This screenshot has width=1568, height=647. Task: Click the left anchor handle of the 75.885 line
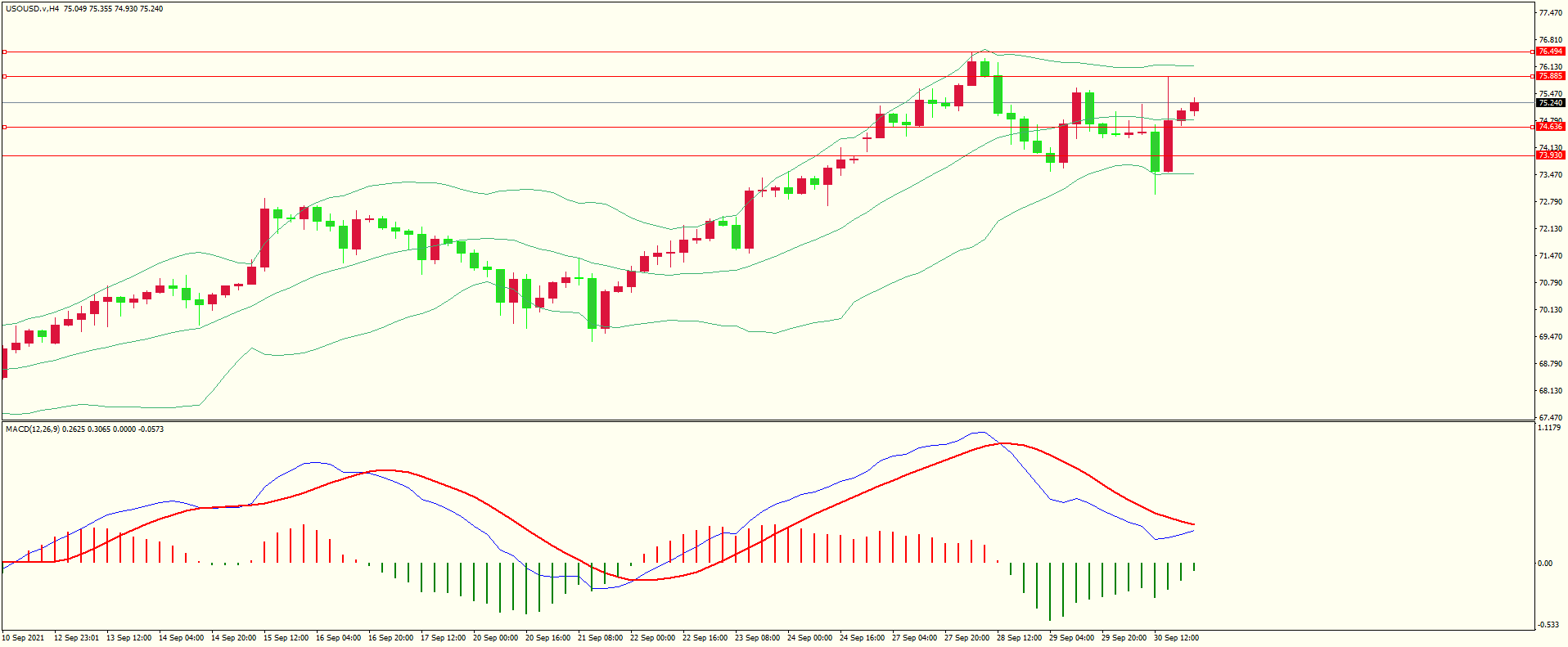tap(4, 76)
